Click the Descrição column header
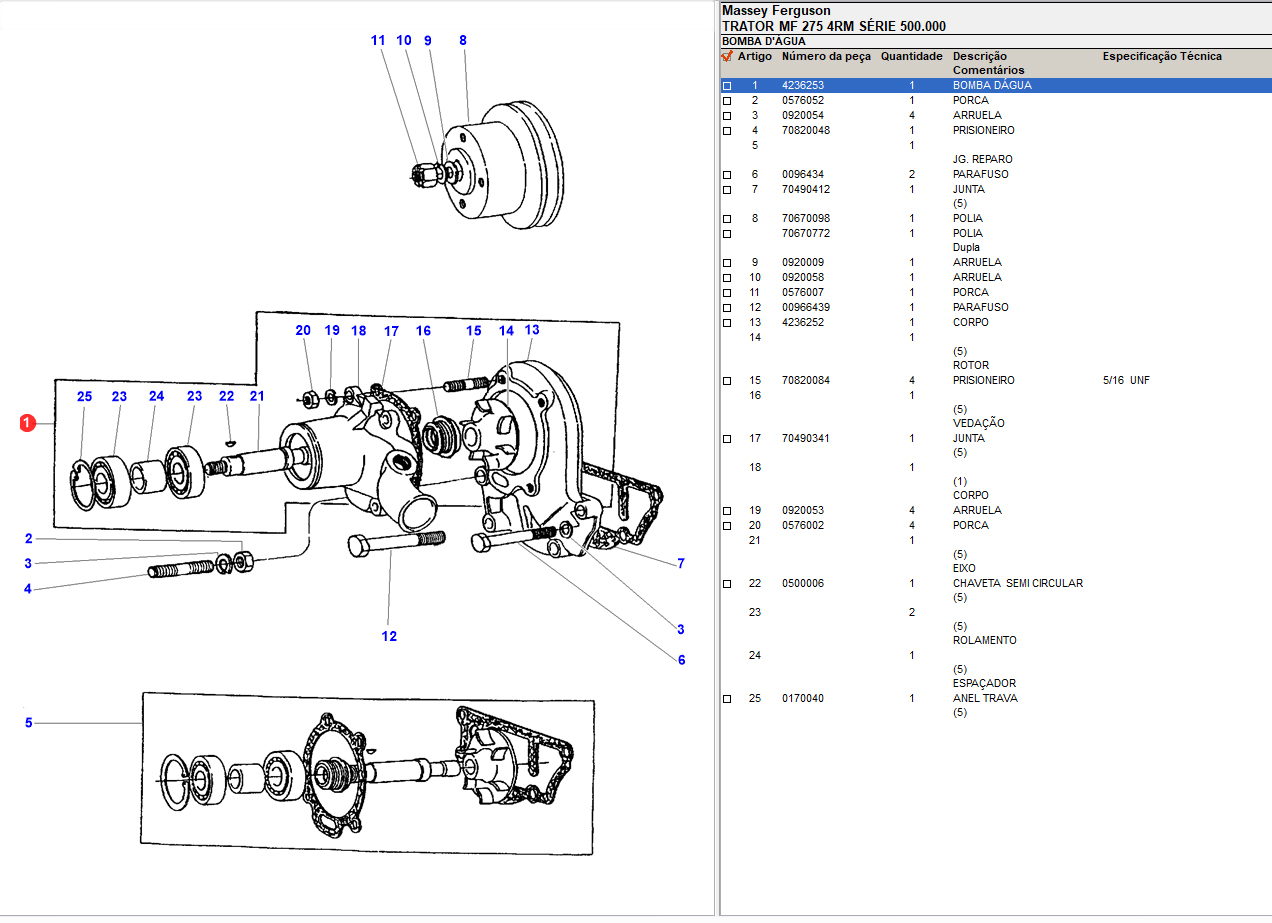Viewport: 1272px width, 923px height. point(979,57)
